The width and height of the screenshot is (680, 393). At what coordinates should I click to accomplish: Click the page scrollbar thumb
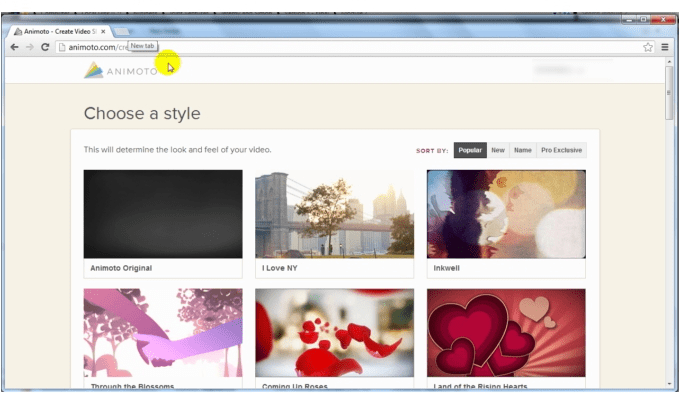(669, 93)
